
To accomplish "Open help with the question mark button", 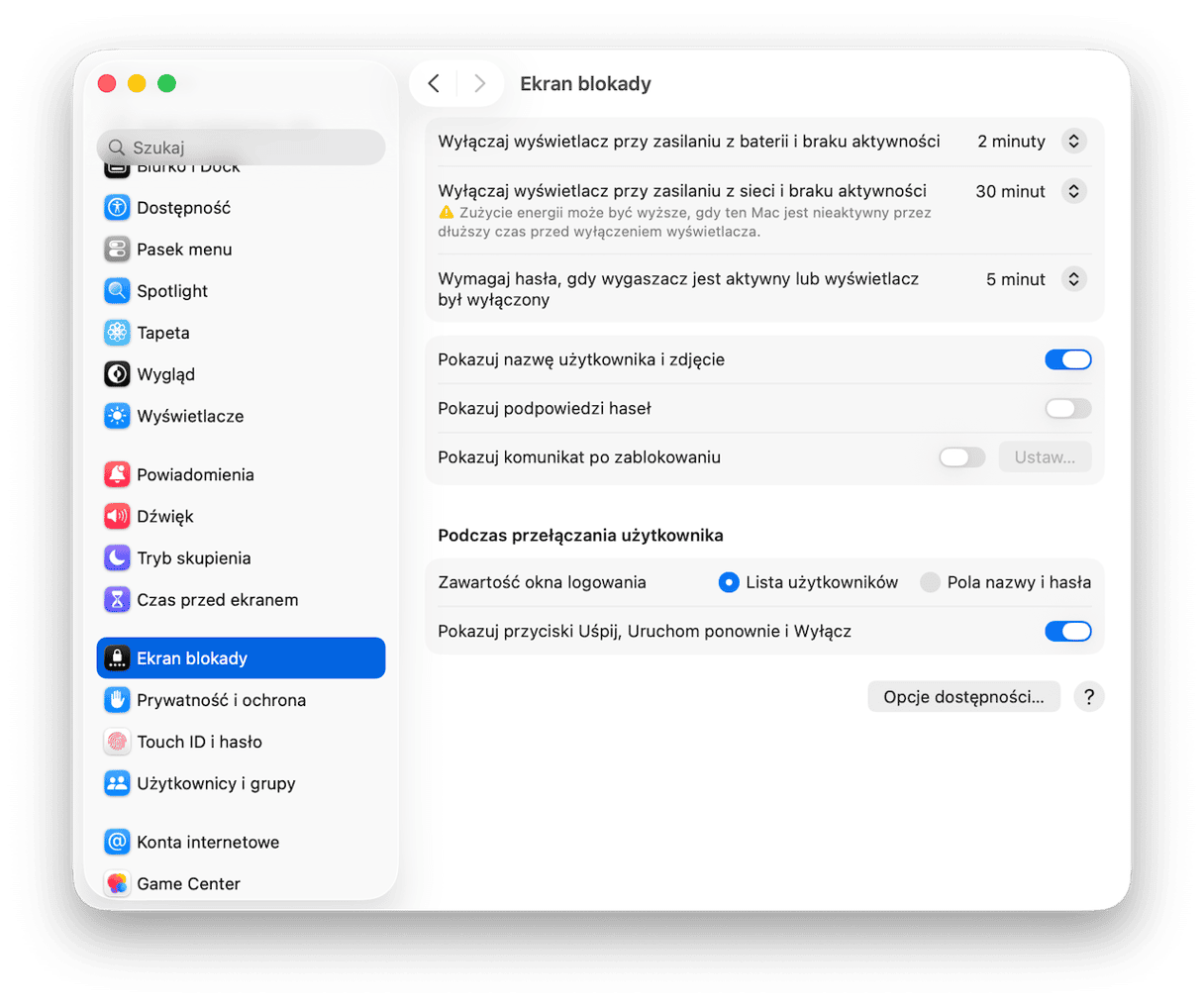I will (x=1088, y=697).
